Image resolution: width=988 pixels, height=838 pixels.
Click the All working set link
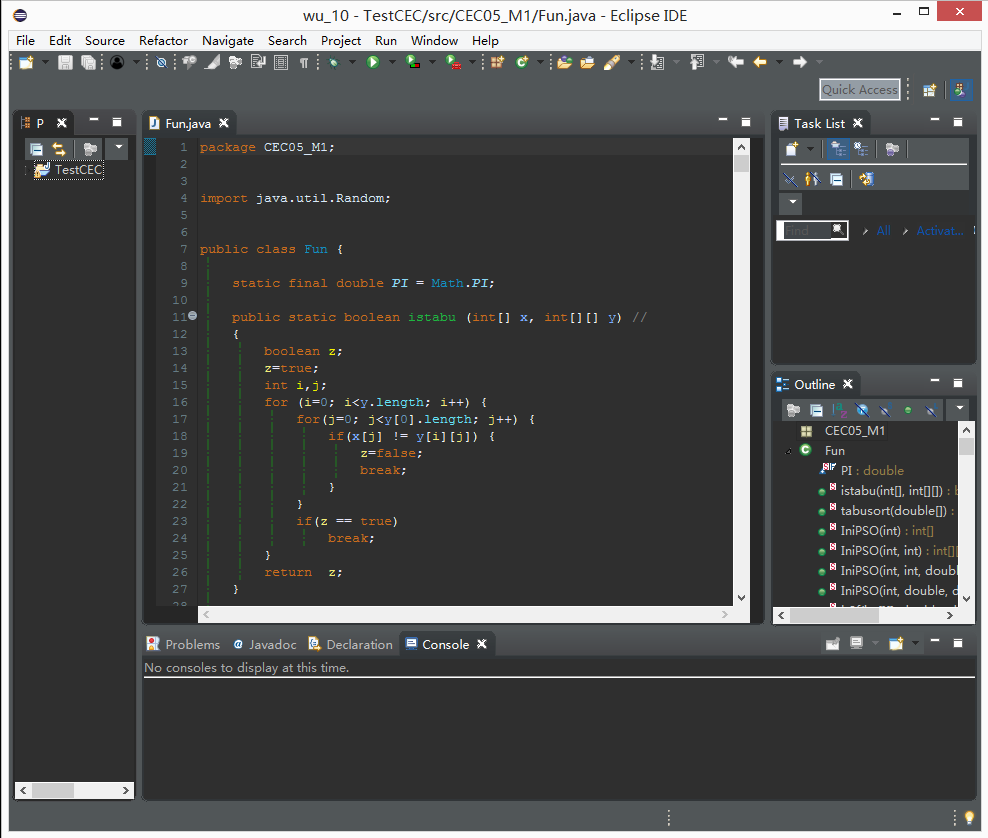tap(883, 231)
